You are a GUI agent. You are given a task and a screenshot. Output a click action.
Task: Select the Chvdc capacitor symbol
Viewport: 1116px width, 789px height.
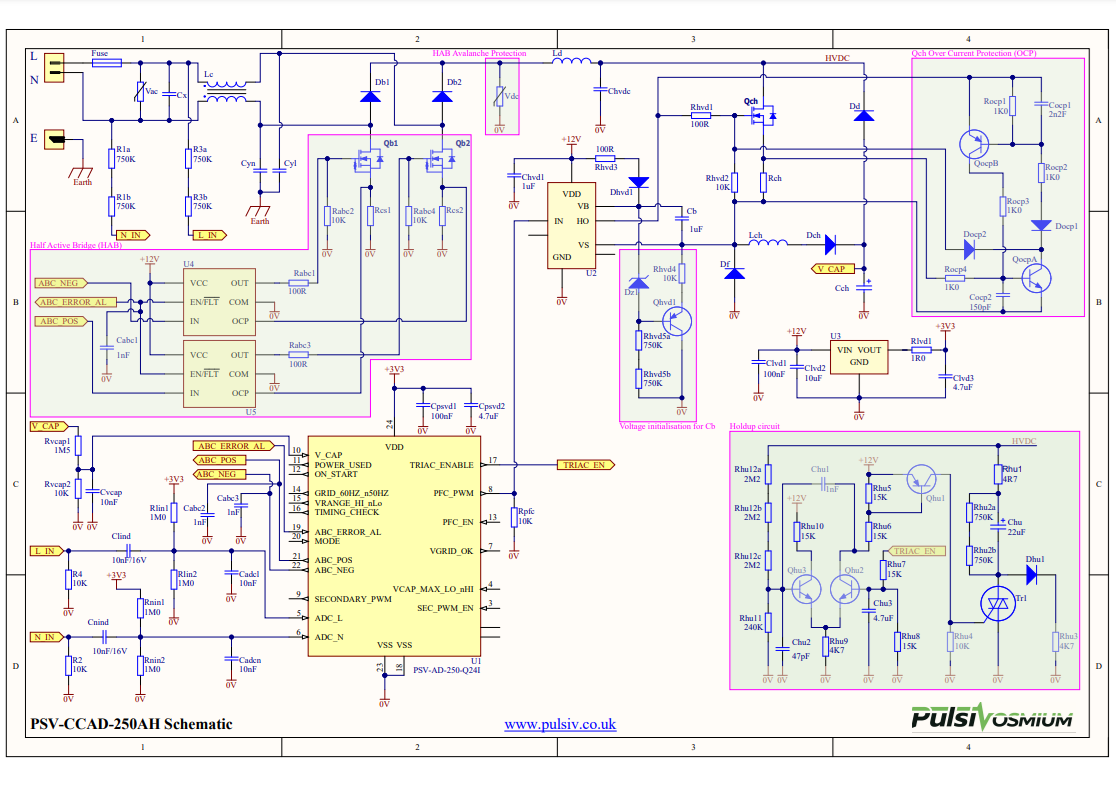tap(600, 91)
